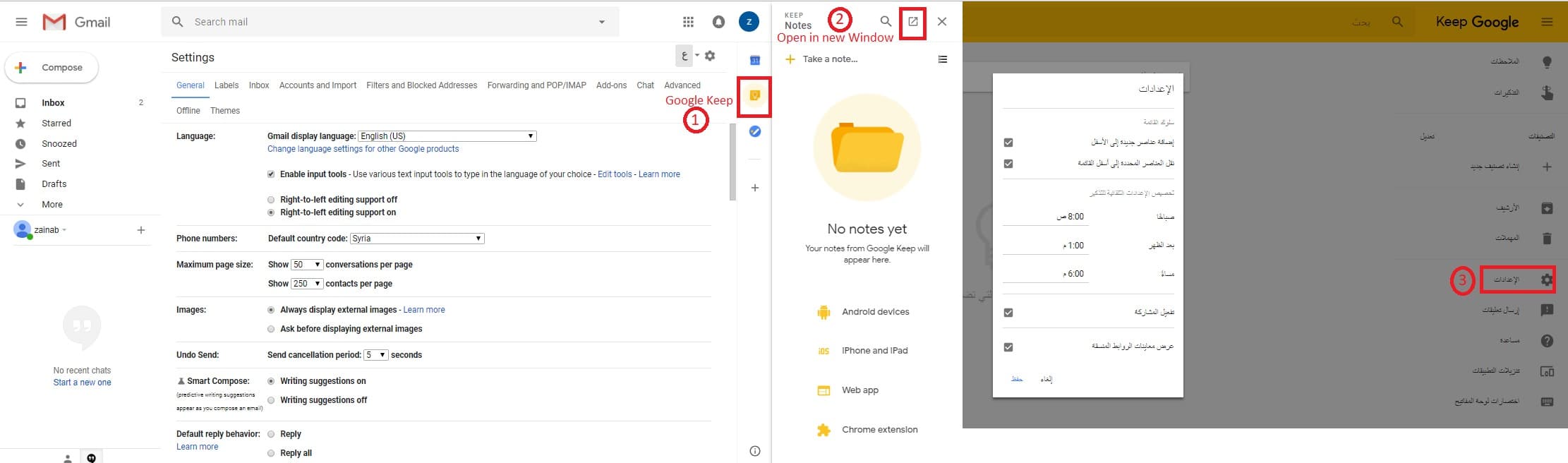The width and height of the screenshot is (1568, 463).
Task: Select Writing suggestions on option
Action: (271, 381)
